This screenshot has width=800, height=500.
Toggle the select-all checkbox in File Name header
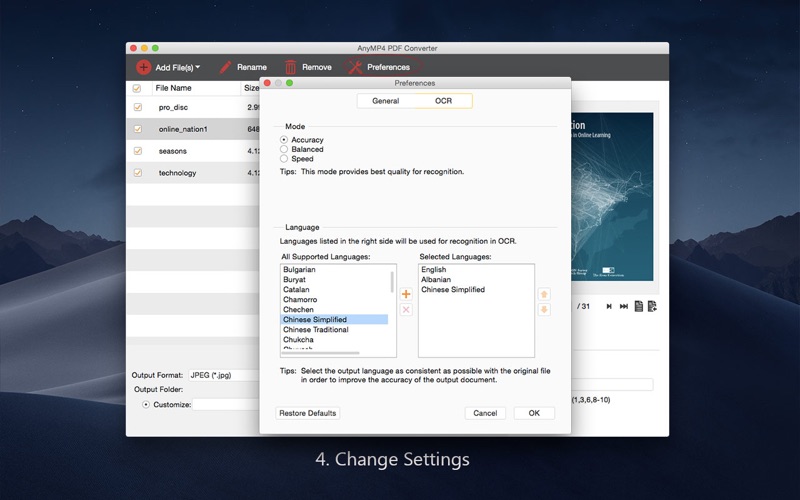pos(137,88)
